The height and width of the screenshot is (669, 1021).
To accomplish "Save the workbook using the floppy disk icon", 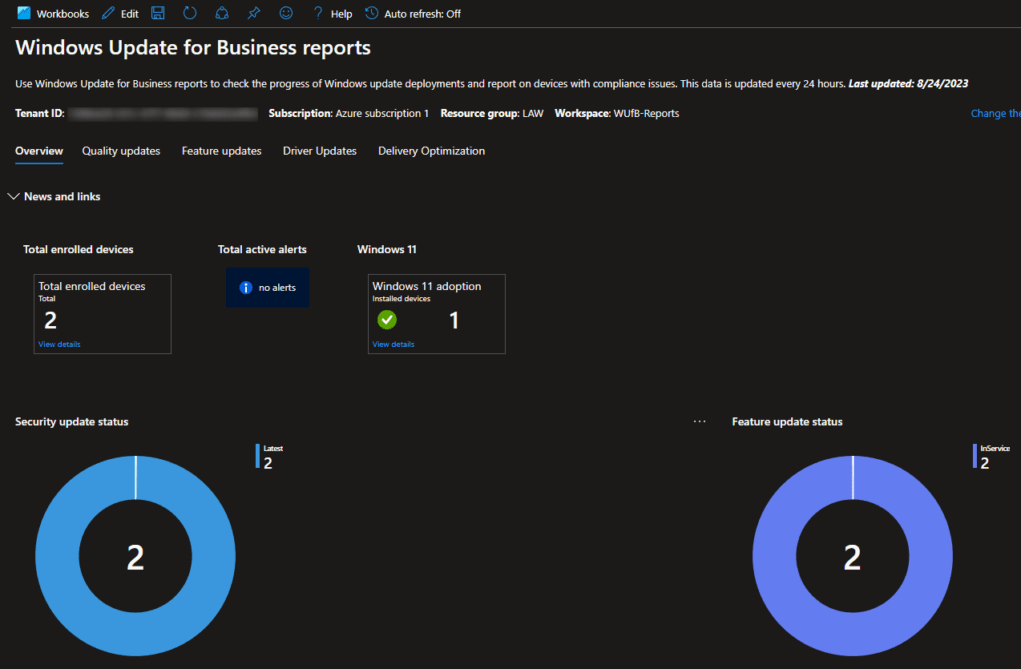I will tap(159, 13).
